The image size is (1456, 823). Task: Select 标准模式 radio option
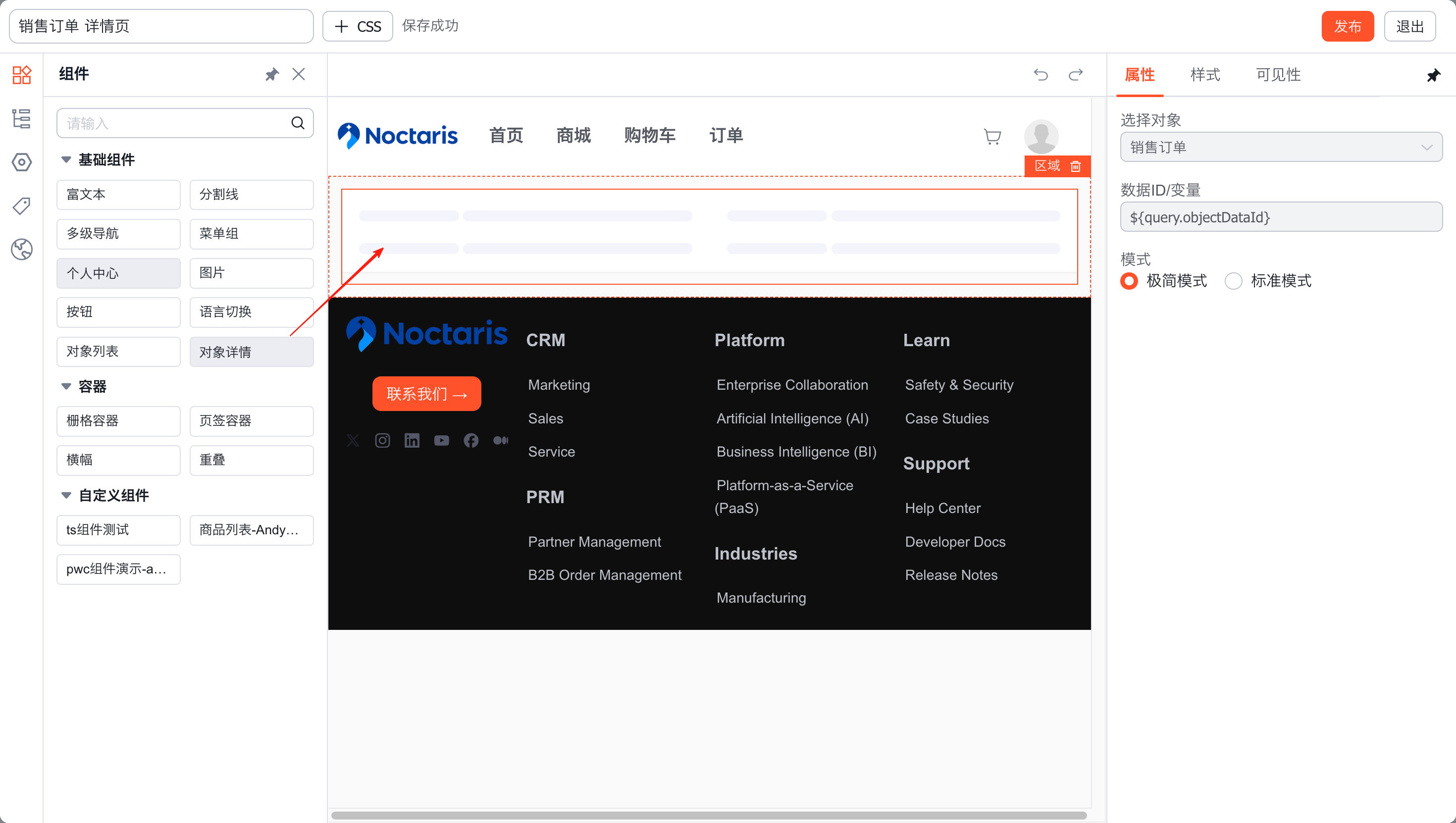1233,281
